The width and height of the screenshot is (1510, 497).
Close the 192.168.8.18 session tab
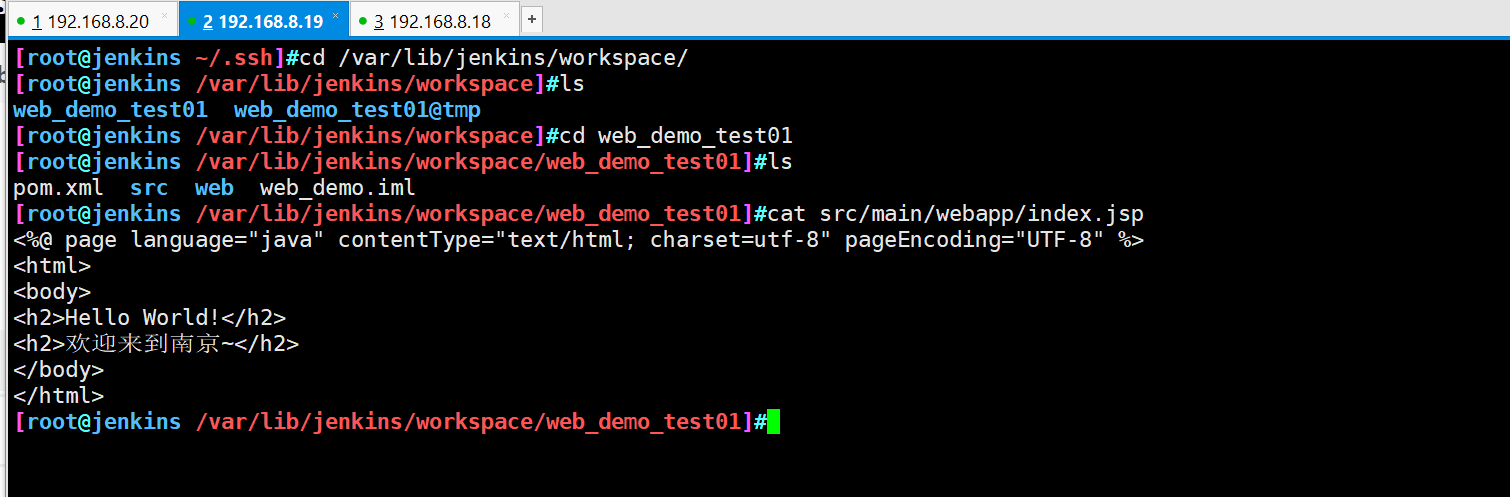point(506,16)
